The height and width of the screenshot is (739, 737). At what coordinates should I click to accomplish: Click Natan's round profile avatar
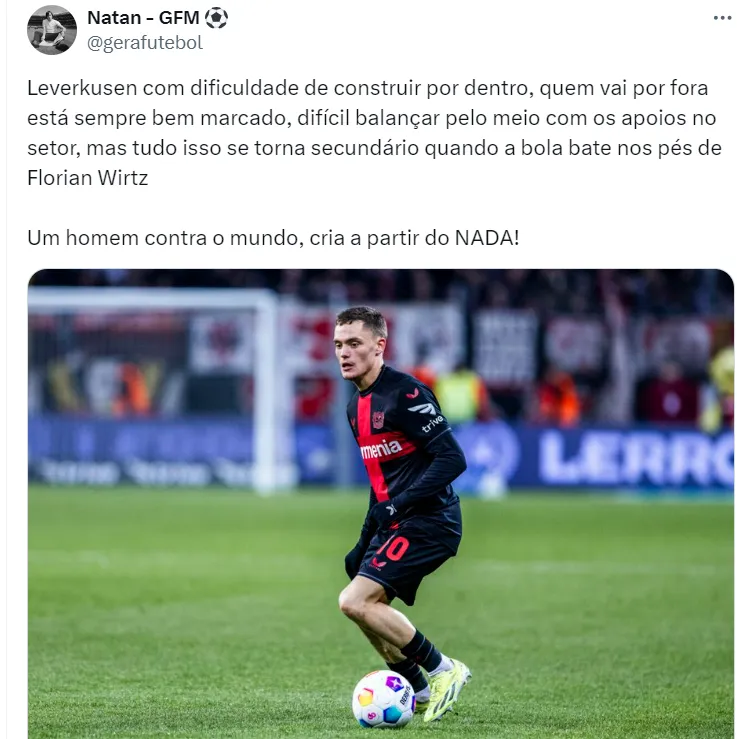point(52,30)
